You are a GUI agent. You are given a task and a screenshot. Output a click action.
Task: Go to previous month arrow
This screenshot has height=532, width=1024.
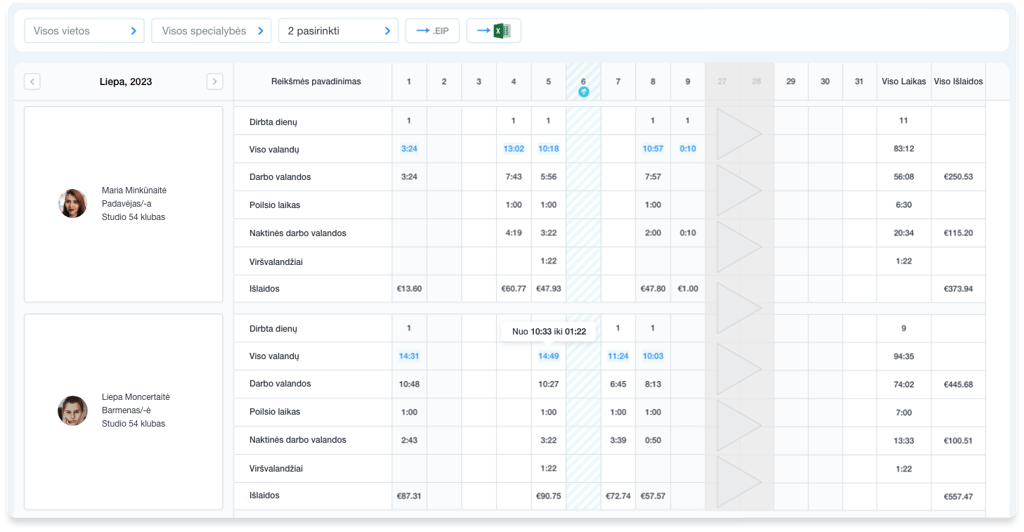(x=32, y=81)
